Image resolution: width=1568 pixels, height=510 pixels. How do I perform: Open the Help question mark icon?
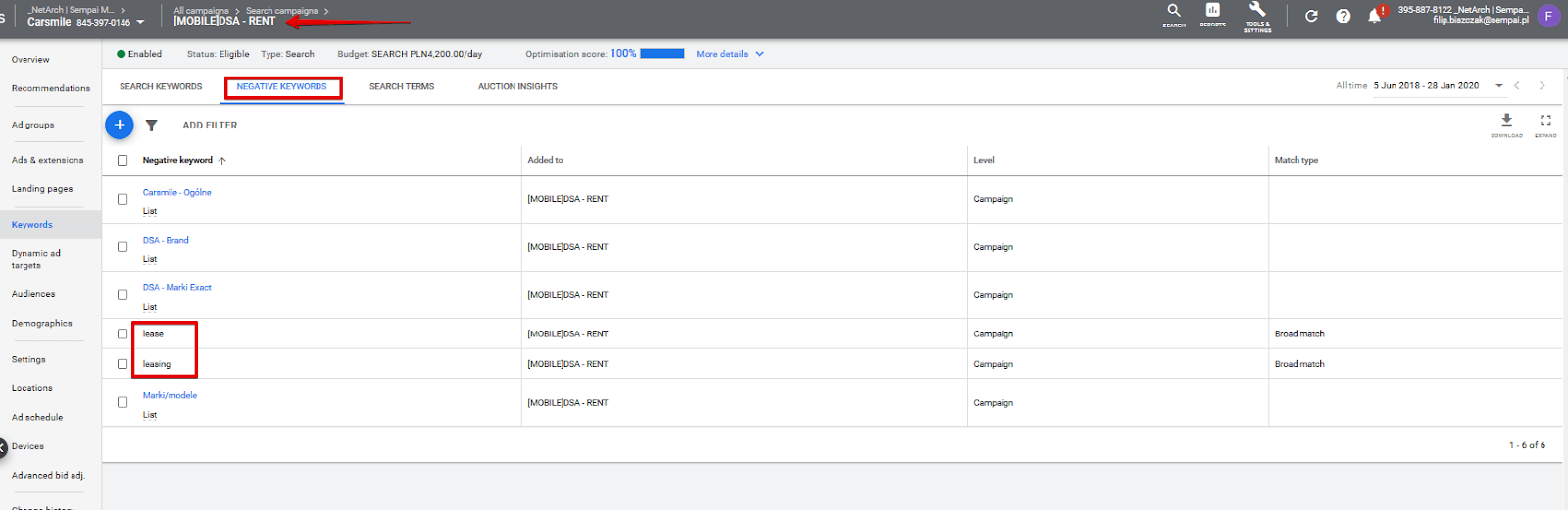point(1344,16)
